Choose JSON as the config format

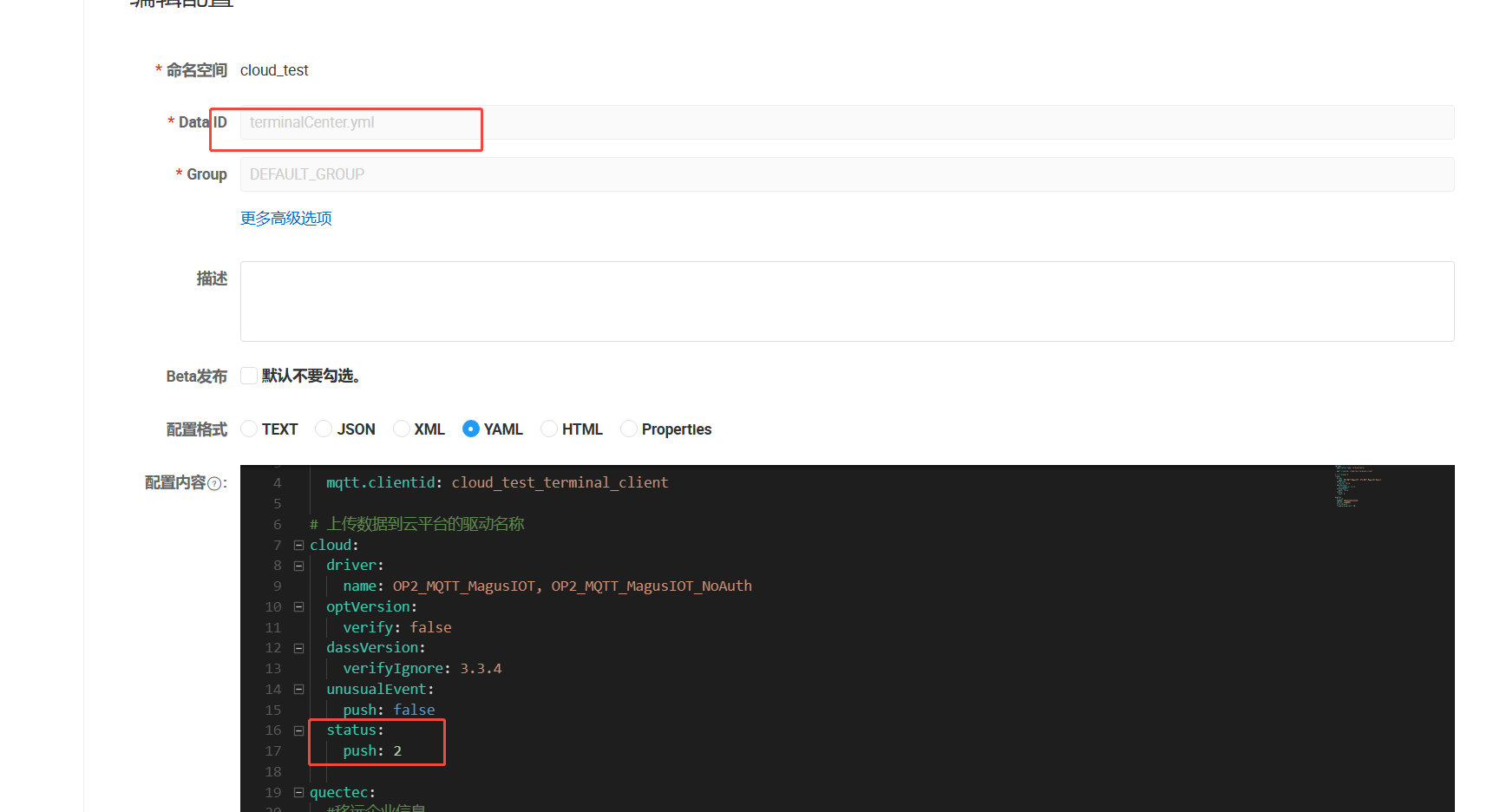click(x=324, y=429)
